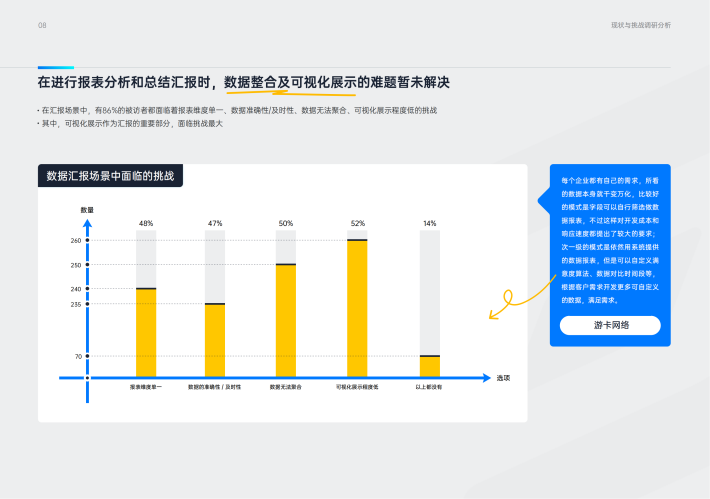This screenshot has height=499, width=710.
Task: Click the 260 axis tick dot
Action: tap(87, 241)
